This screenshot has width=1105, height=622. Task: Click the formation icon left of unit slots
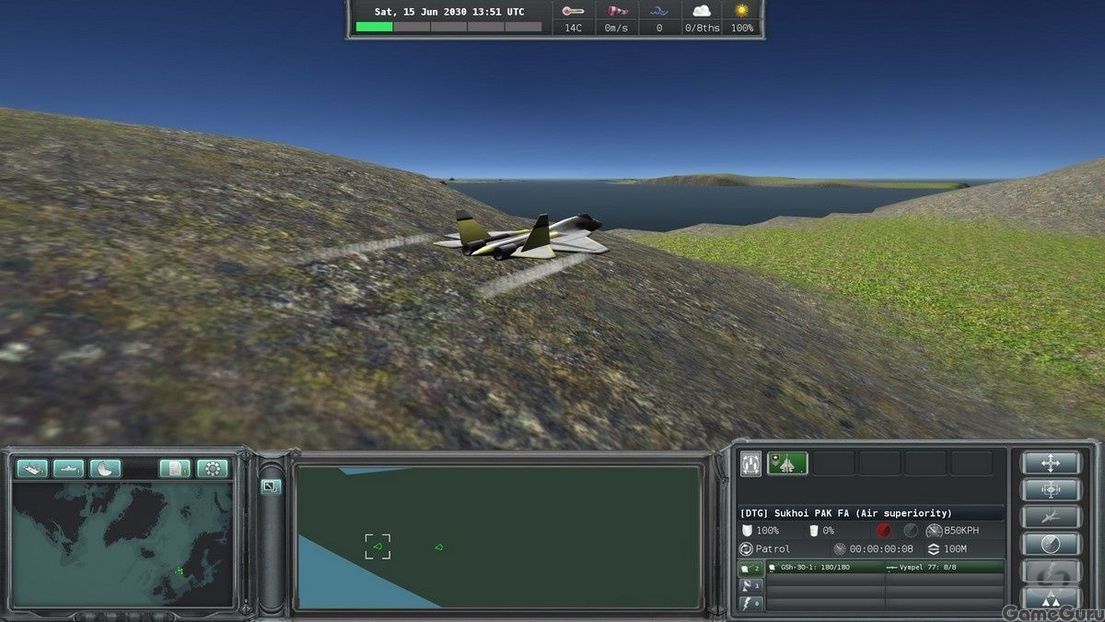click(751, 464)
